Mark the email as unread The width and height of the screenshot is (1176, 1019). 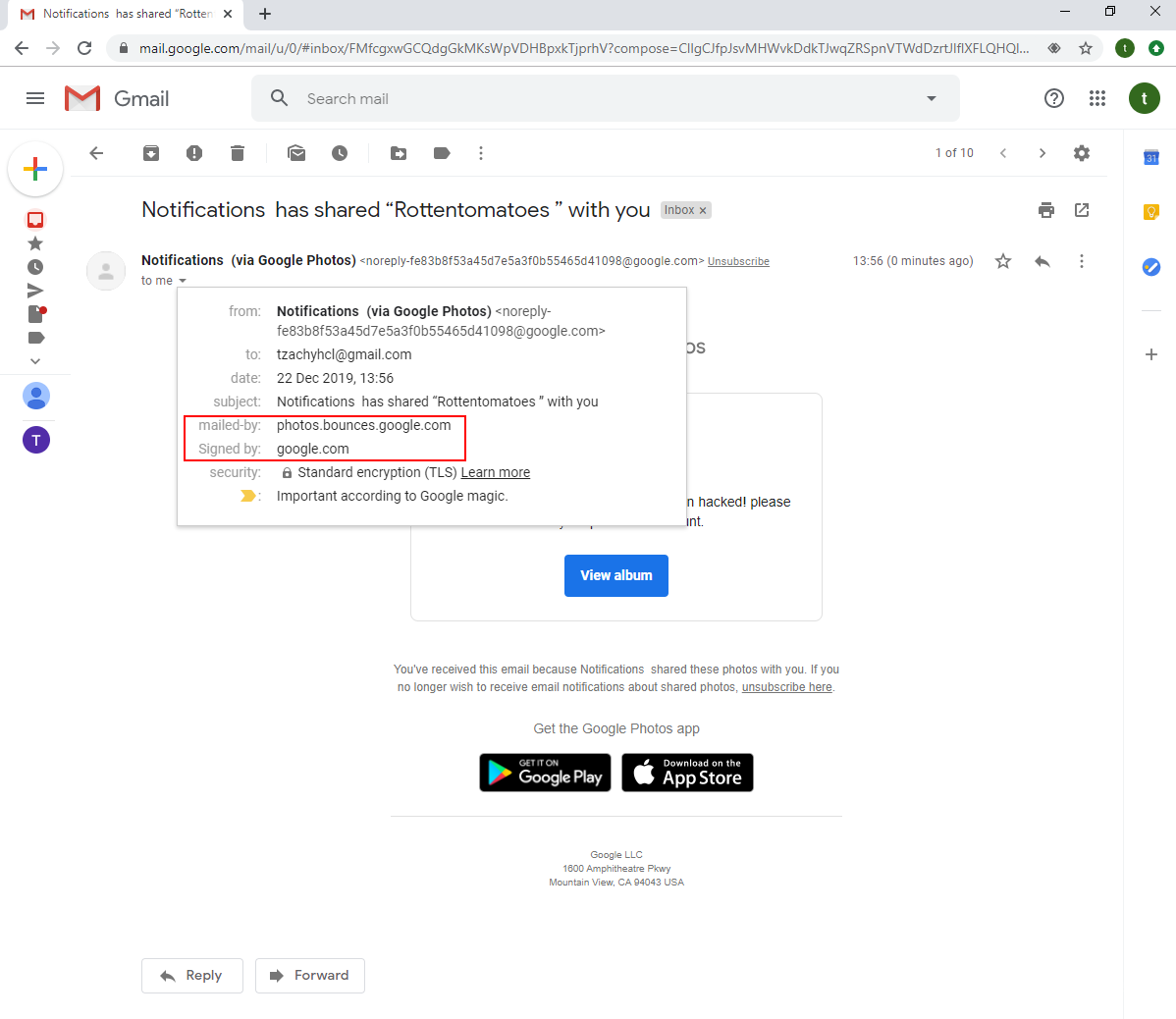pos(296,153)
